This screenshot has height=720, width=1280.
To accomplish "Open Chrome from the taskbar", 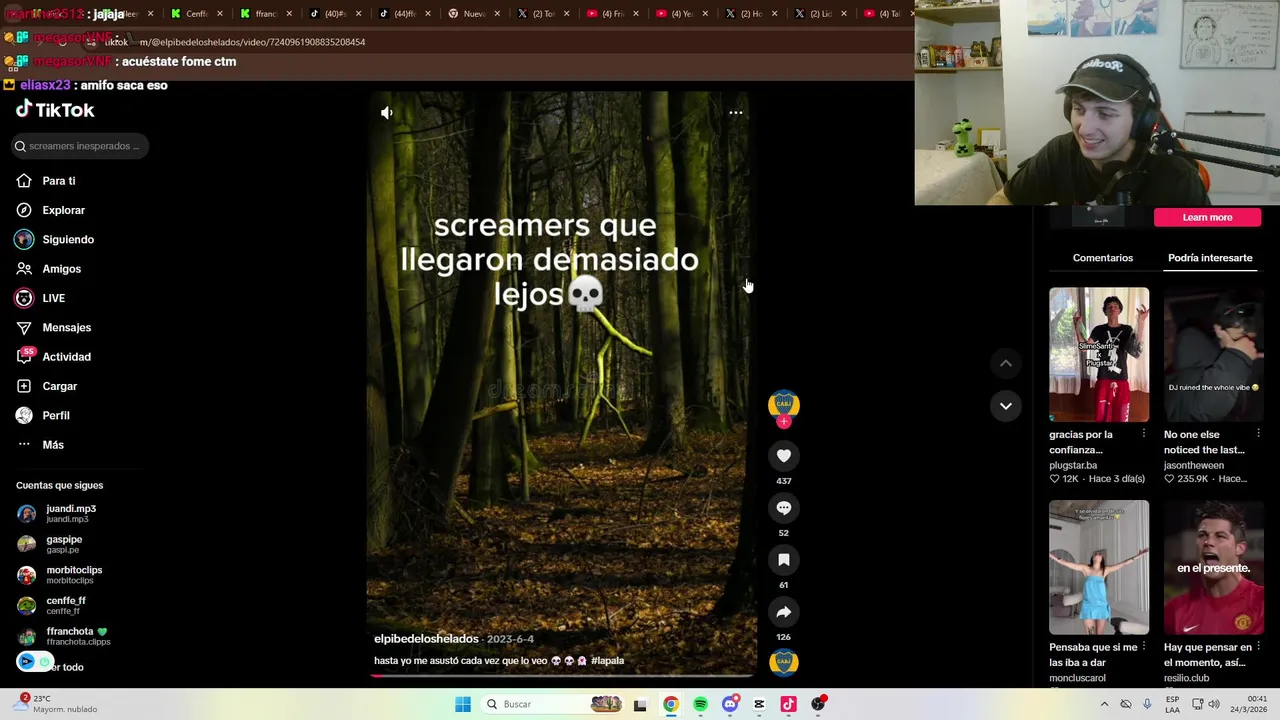I will (x=671, y=704).
